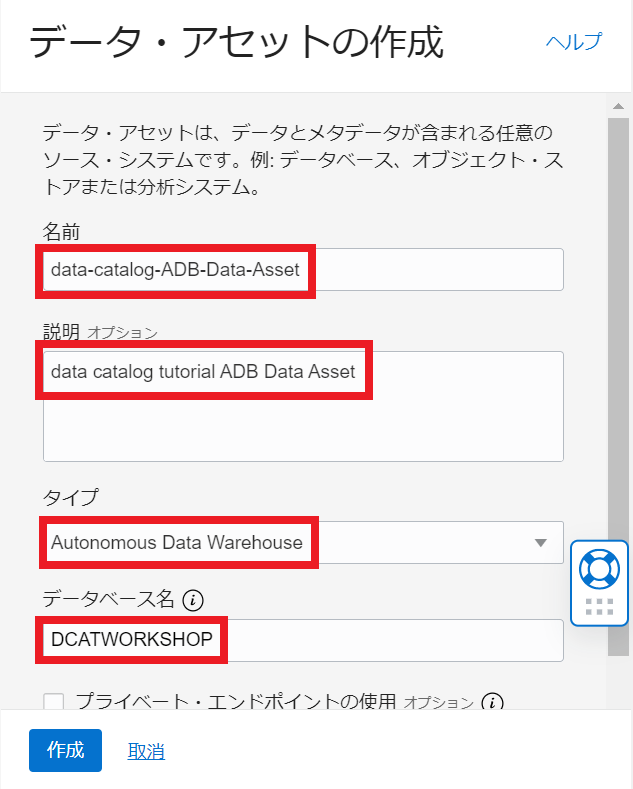Click the info icon beside データベース名
The width and height of the screenshot is (633, 789).
tap(194, 600)
